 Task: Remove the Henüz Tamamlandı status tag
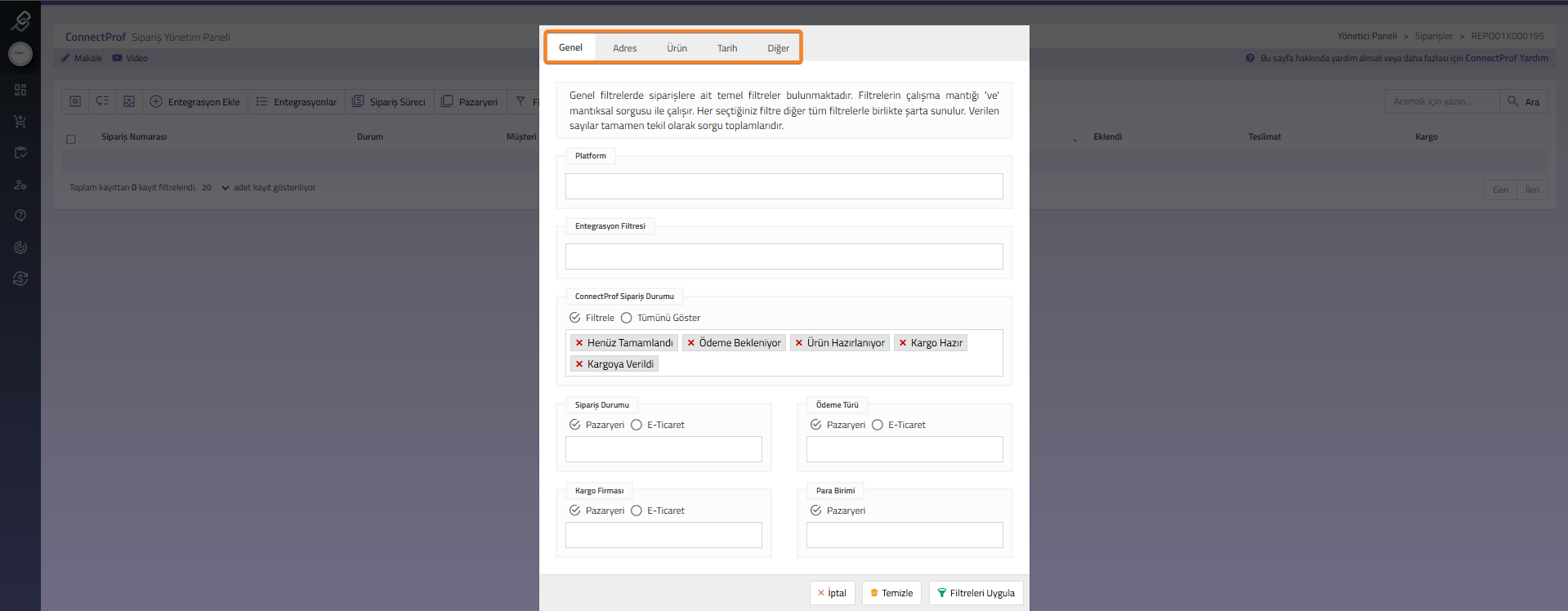click(579, 343)
